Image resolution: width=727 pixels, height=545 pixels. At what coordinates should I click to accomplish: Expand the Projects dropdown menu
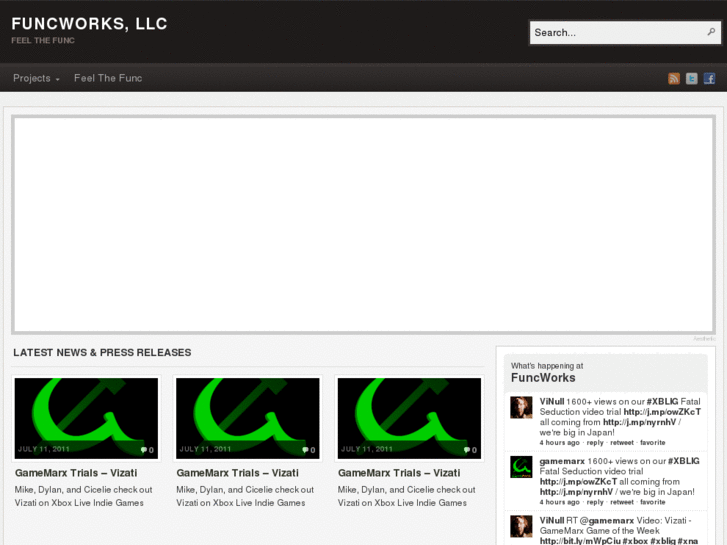(x=36, y=78)
